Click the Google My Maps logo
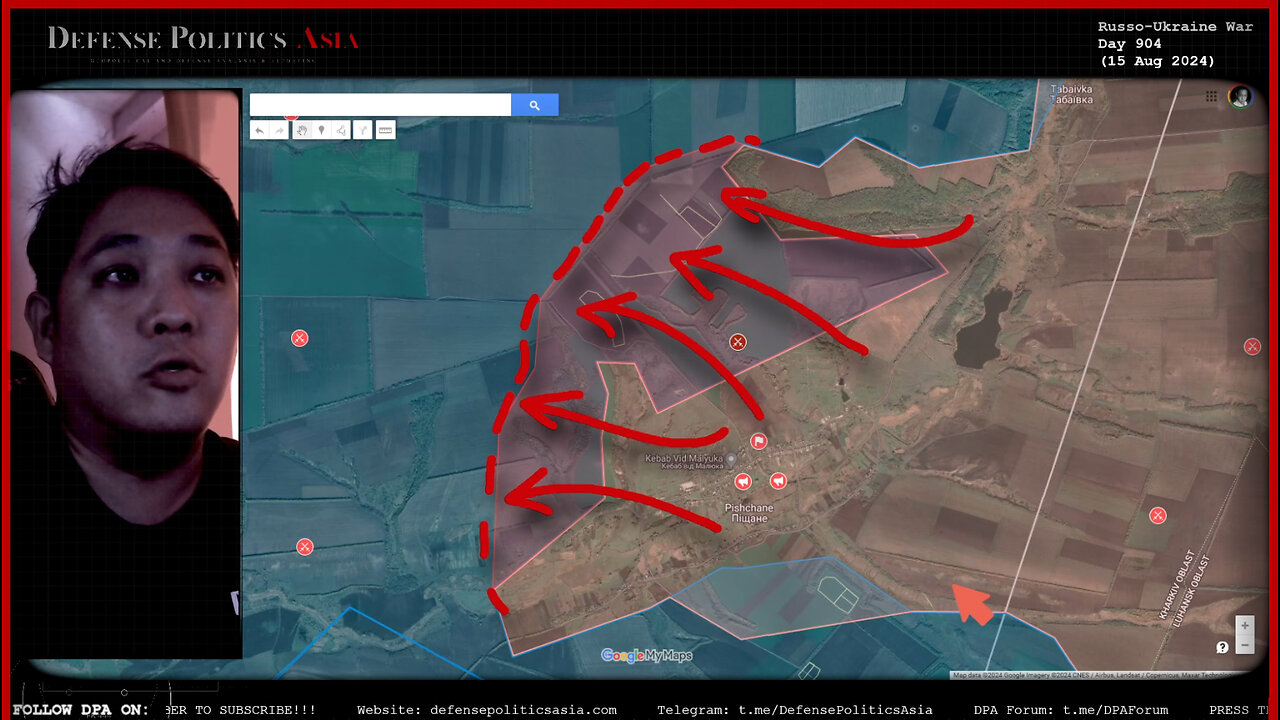 click(x=646, y=656)
